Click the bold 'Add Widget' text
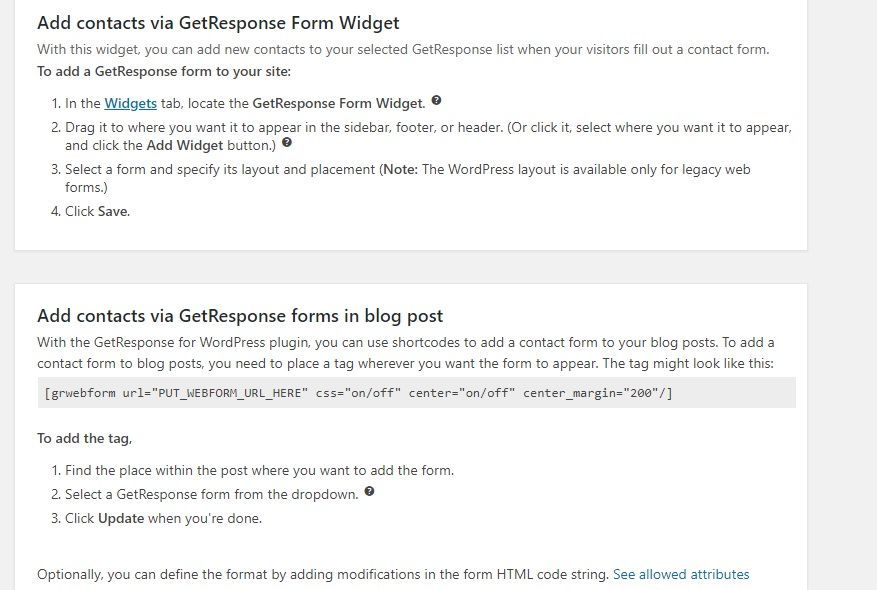Image resolution: width=877 pixels, height=590 pixels. point(185,145)
